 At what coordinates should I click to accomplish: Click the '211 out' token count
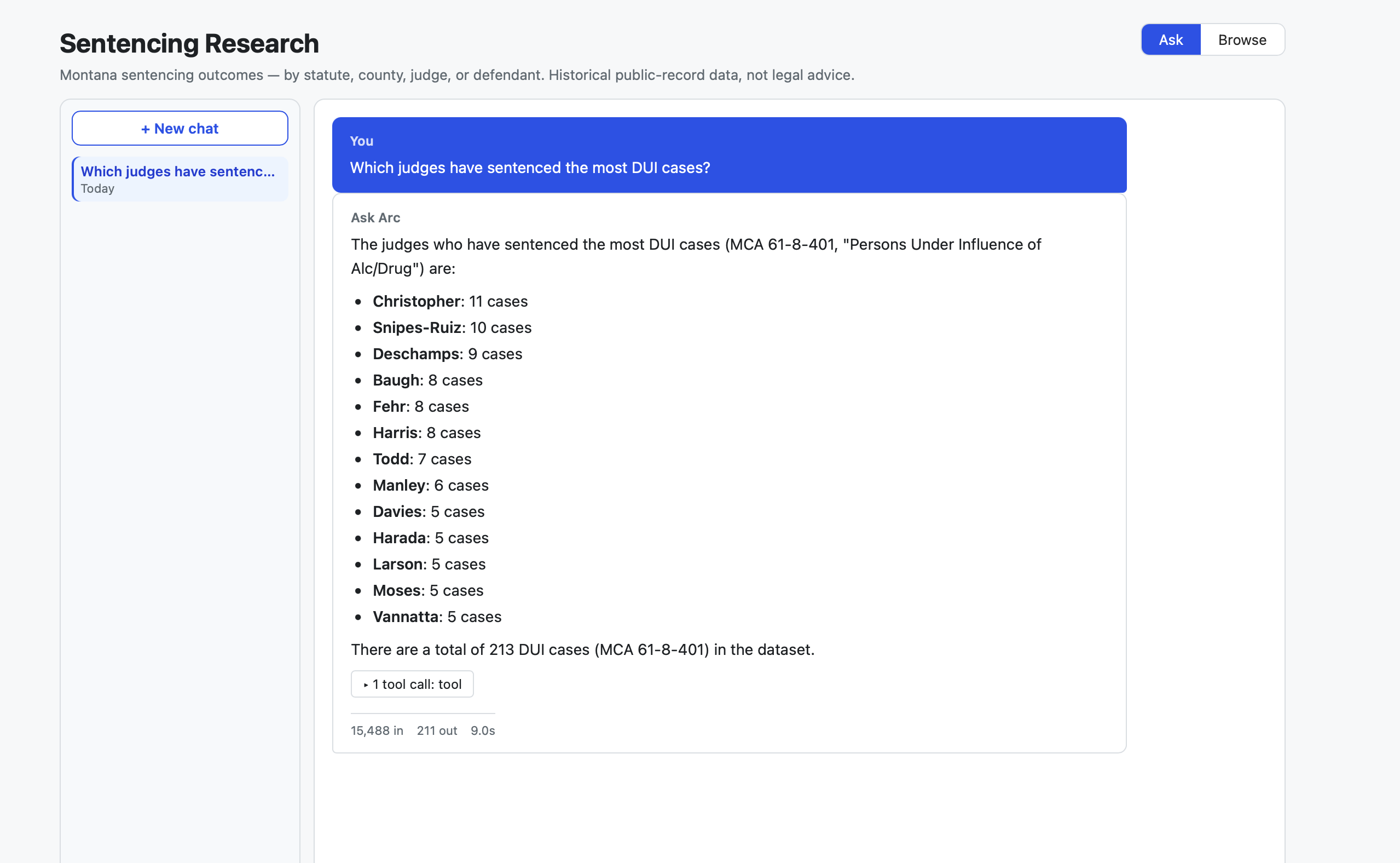pos(437,730)
